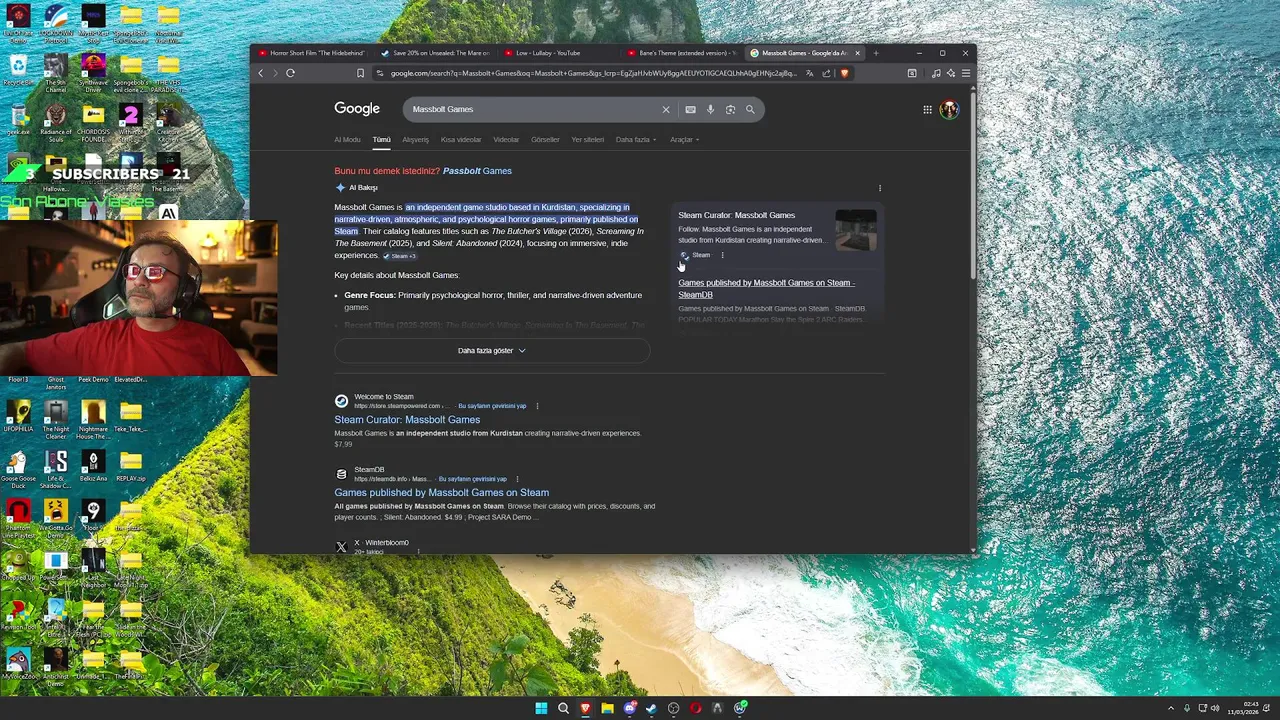Click the Passbolt Games suggested correction

tap(477, 171)
